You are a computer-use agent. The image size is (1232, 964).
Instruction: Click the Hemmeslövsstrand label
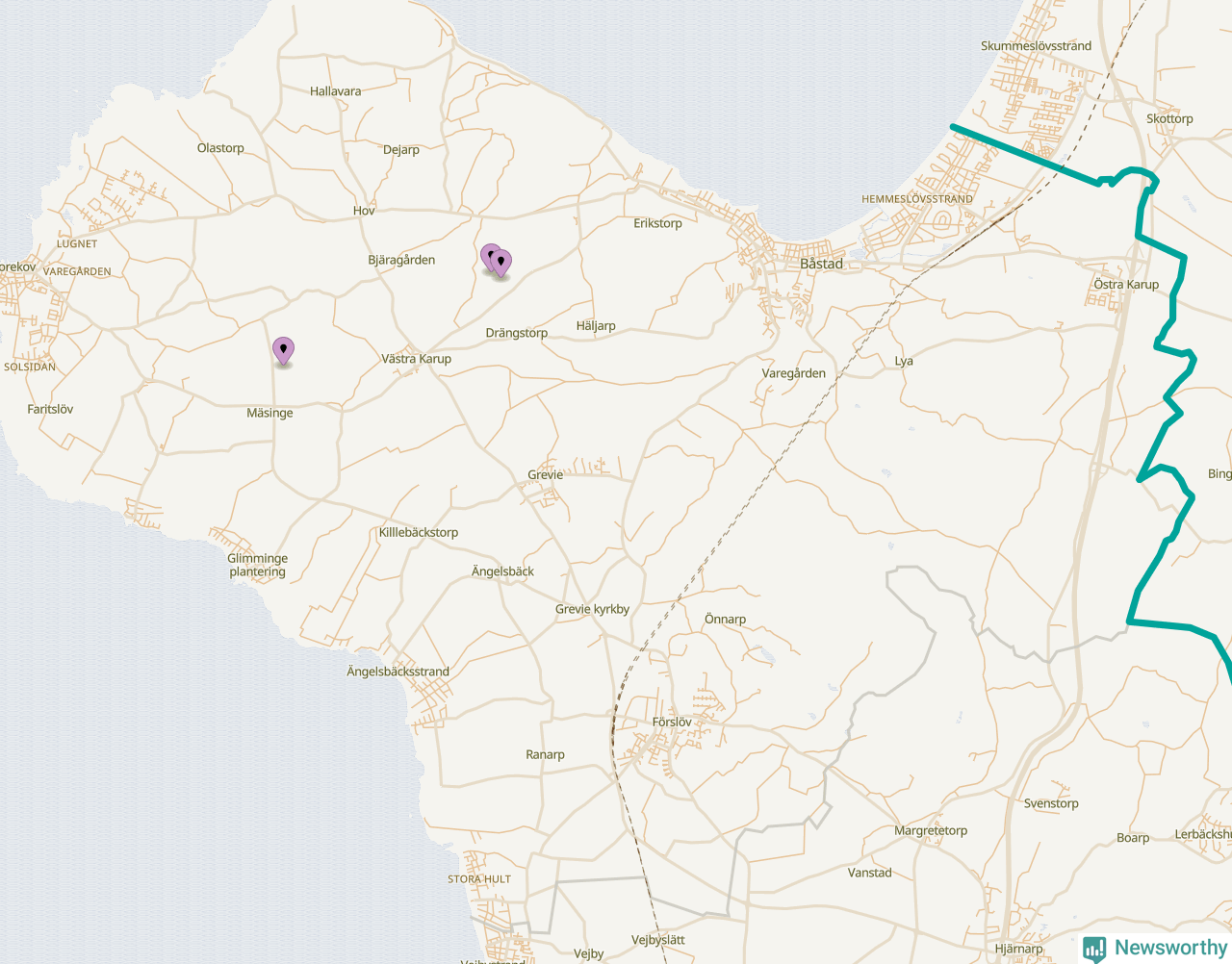tap(916, 199)
